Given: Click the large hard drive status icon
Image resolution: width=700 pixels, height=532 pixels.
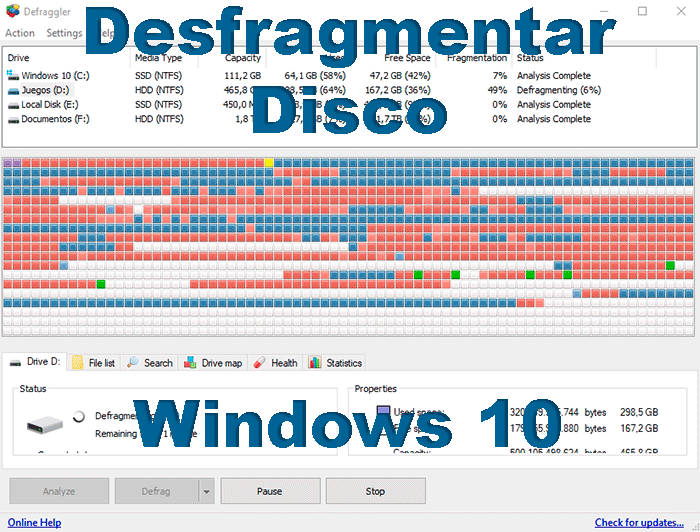Looking at the screenshot, I should click(45, 424).
